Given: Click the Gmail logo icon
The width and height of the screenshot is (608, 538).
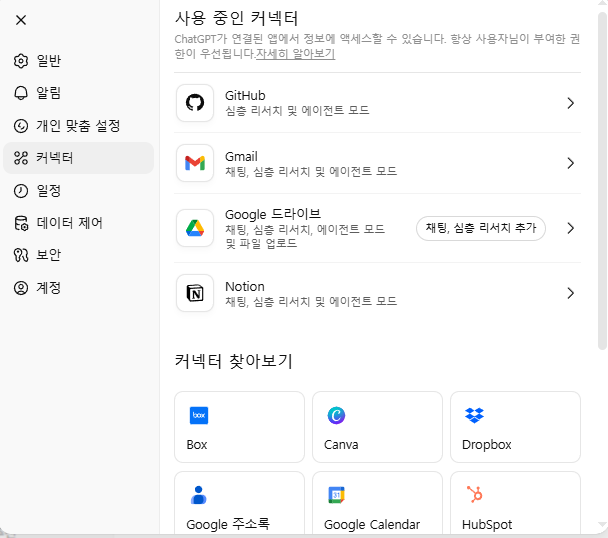Looking at the screenshot, I should (x=195, y=163).
